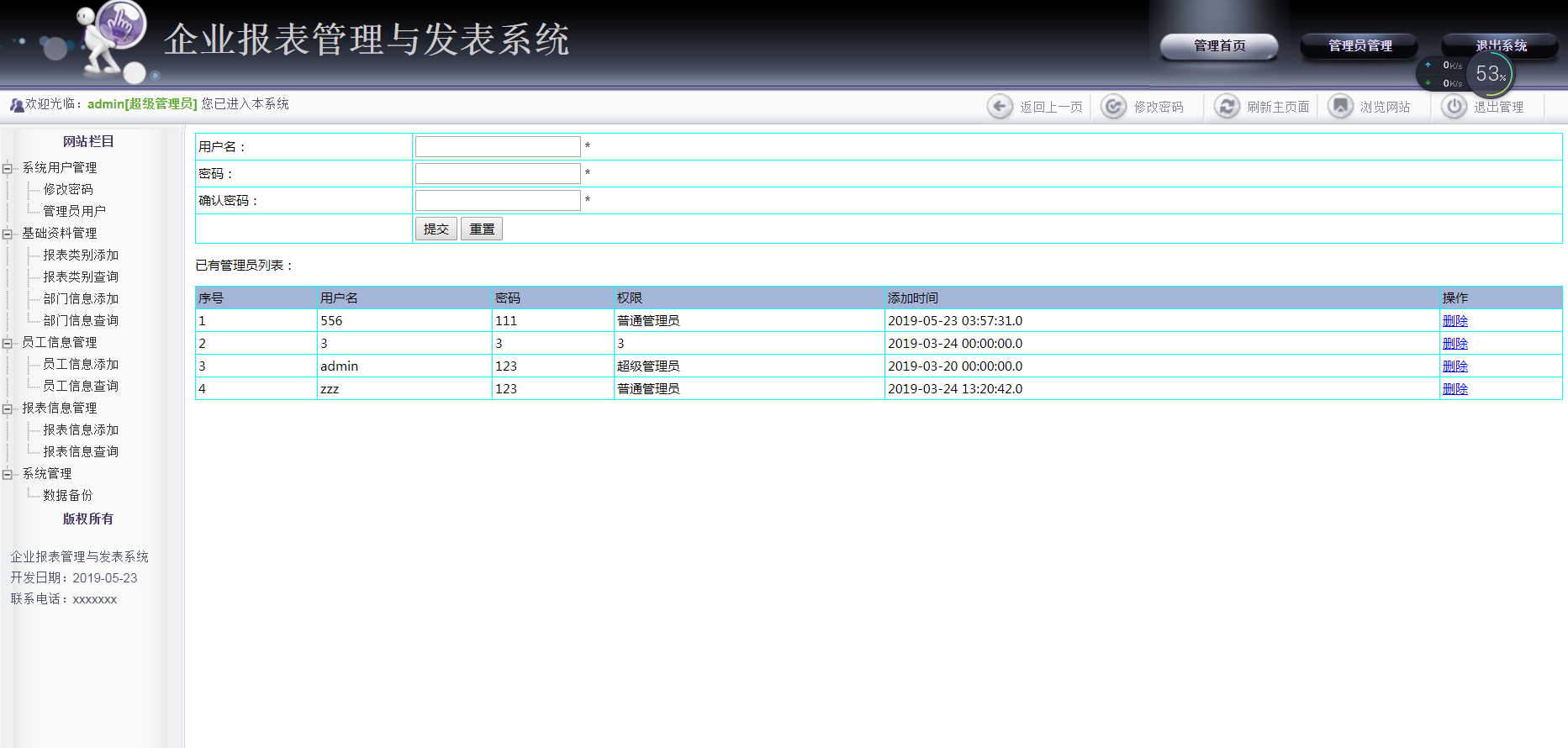The image size is (1568, 748).
Task: Click the back arrow icon for 返回上一页
Action: coord(1000,107)
